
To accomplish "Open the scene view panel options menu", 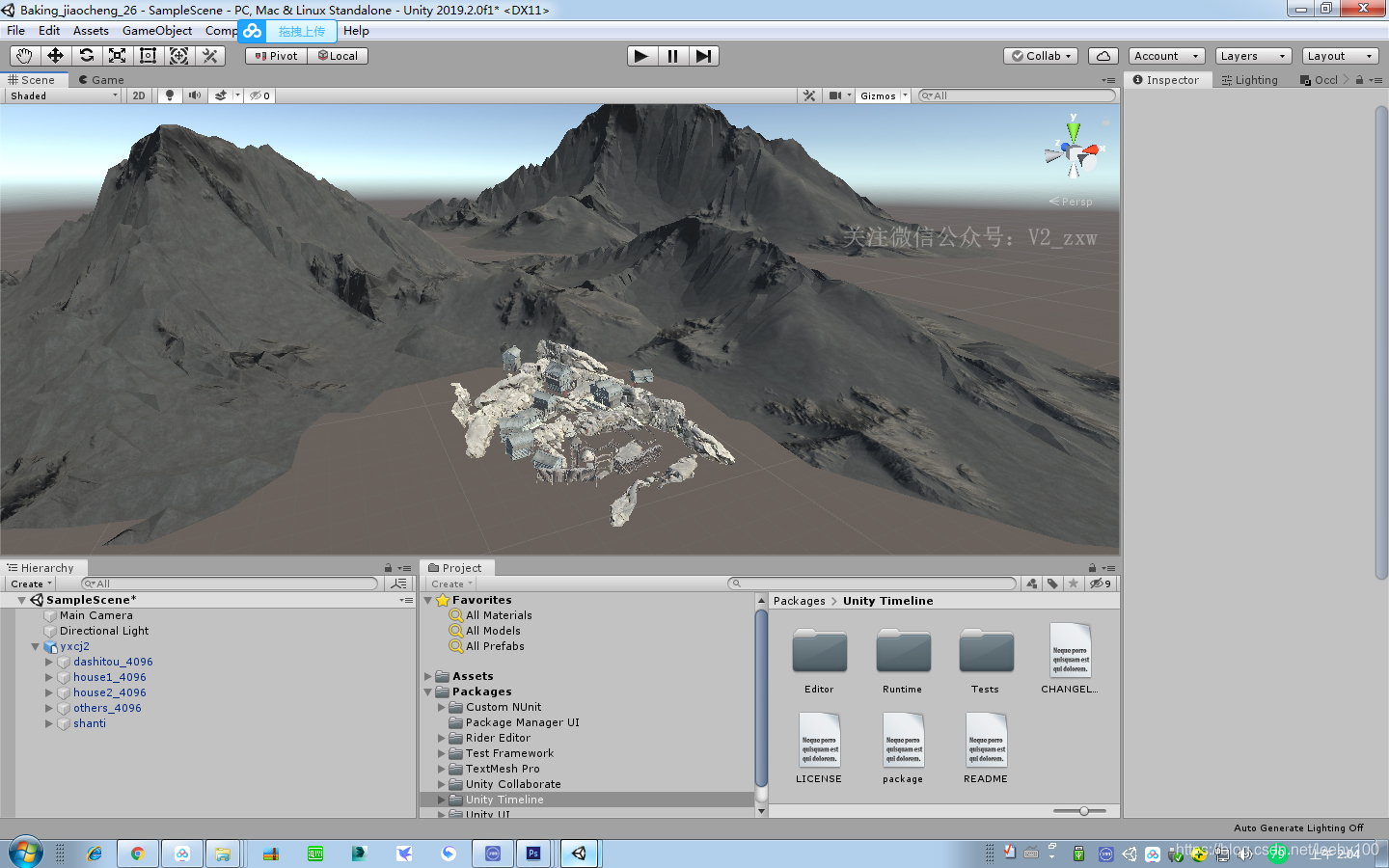I will coord(1108,80).
